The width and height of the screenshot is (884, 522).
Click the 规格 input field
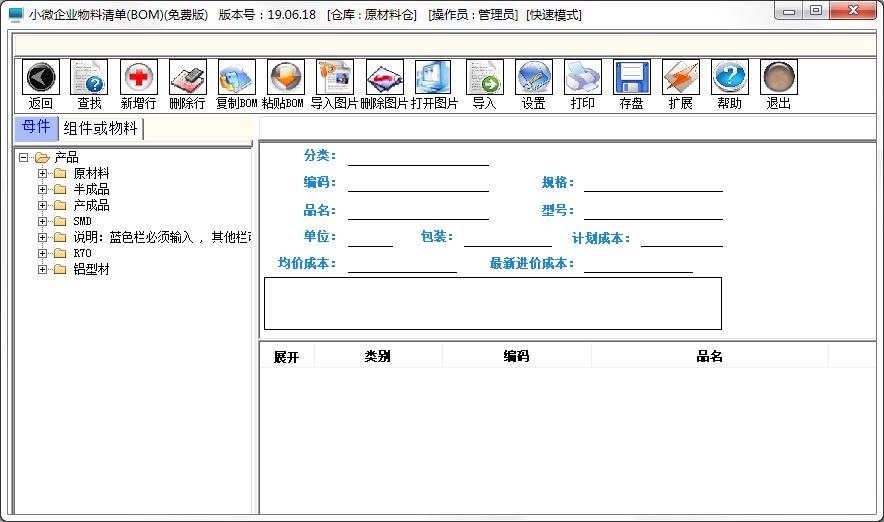653,183
